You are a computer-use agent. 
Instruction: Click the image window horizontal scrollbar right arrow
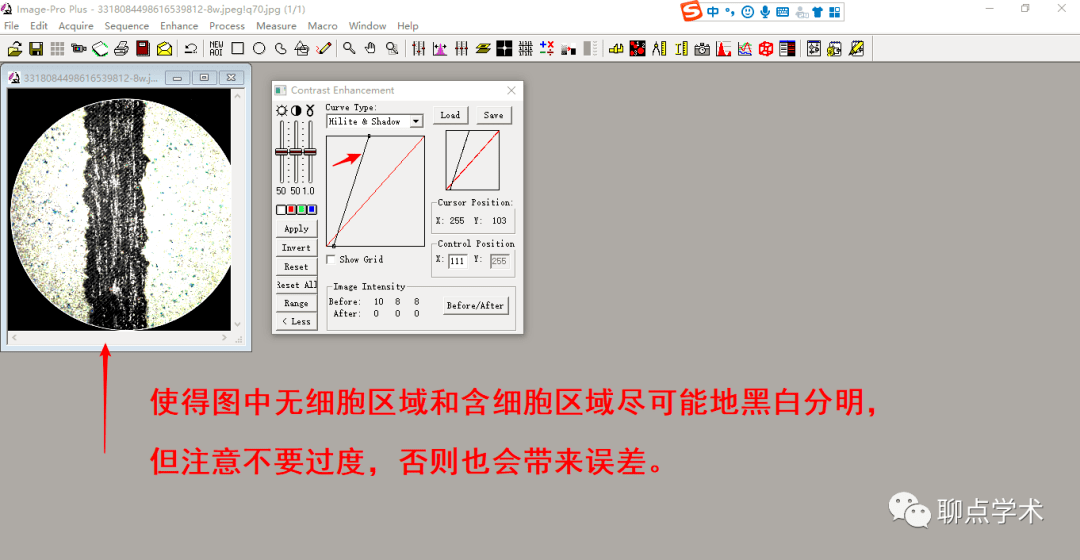tap(225, 338)
